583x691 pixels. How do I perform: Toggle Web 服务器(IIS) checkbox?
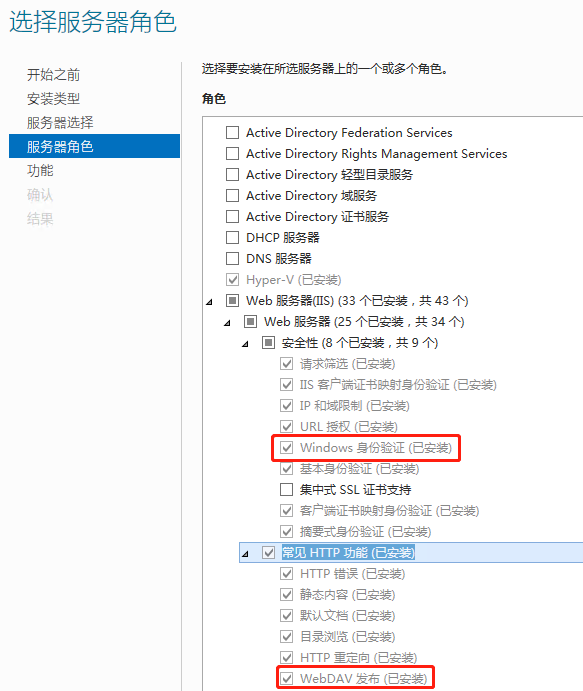click(232, 301)
